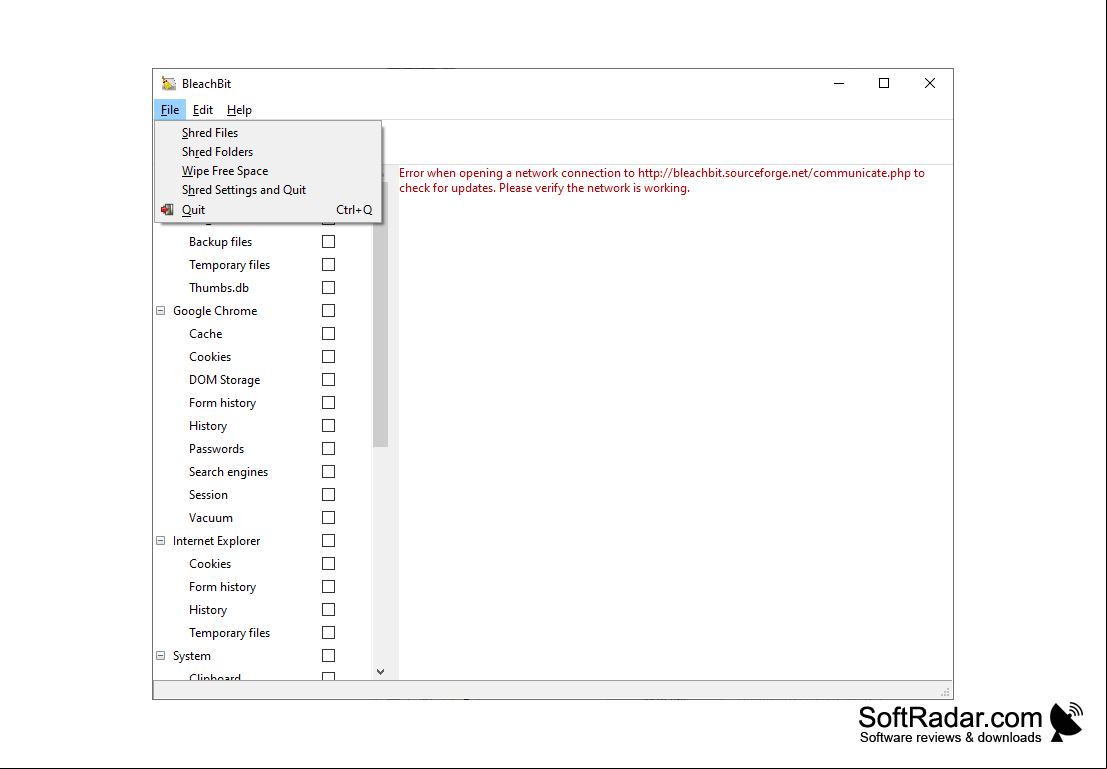Check the System group checkbox

click(x=328, y=656)
